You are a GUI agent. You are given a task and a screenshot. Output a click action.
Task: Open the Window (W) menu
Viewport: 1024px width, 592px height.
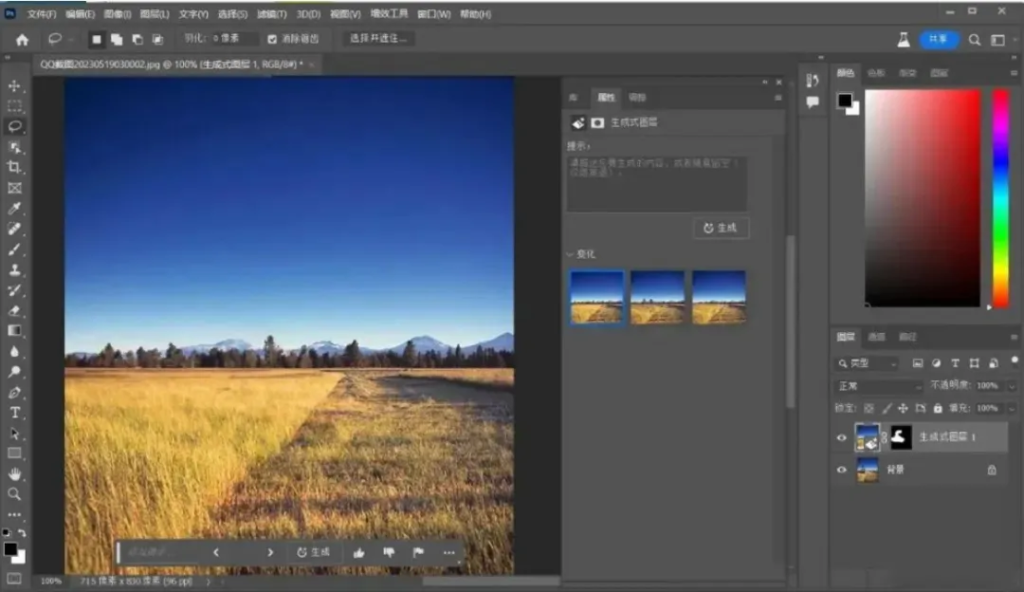tap(434, 14)
